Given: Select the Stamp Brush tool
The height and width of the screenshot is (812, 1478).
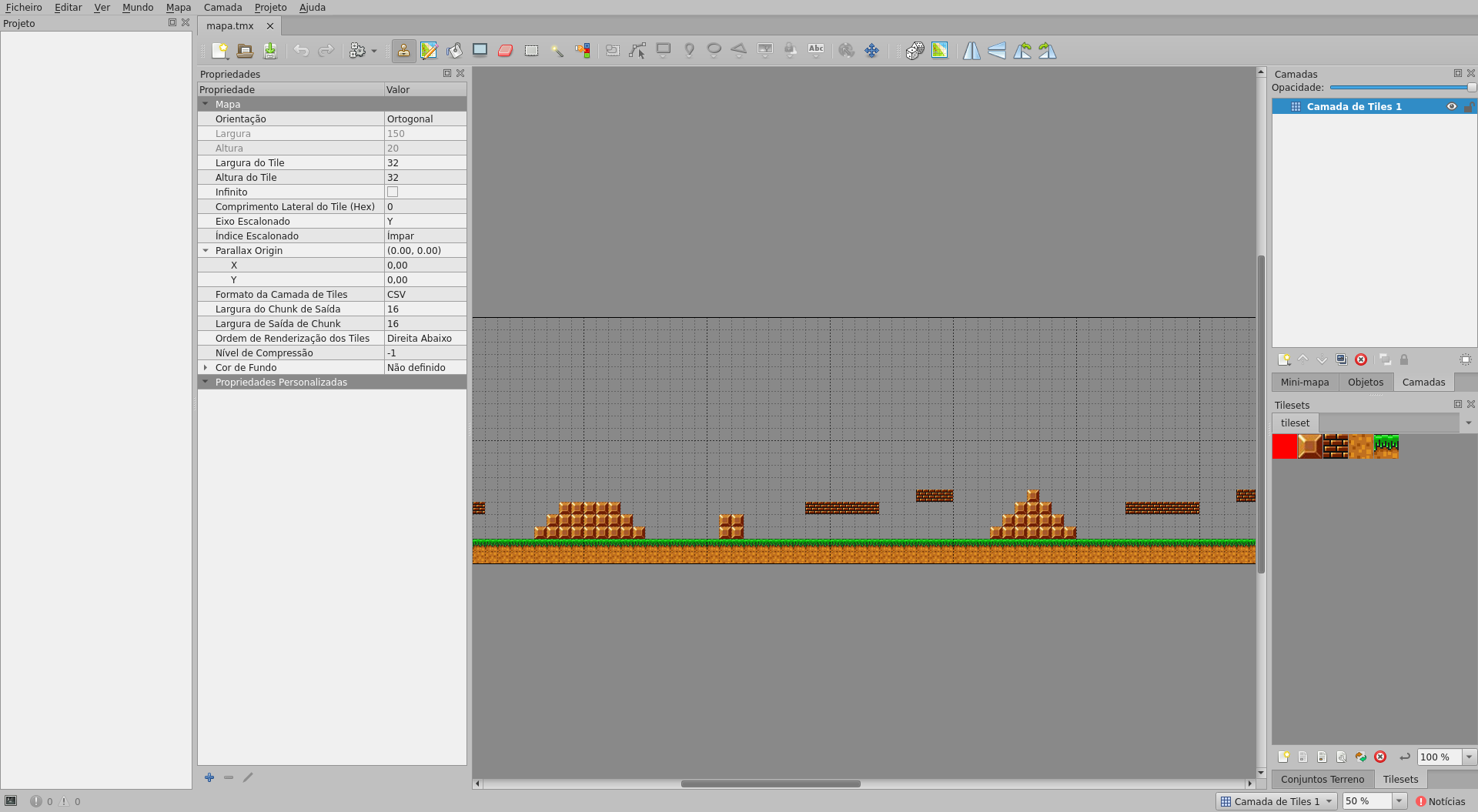Looking at the screenshot, I should tap(403, 51).
